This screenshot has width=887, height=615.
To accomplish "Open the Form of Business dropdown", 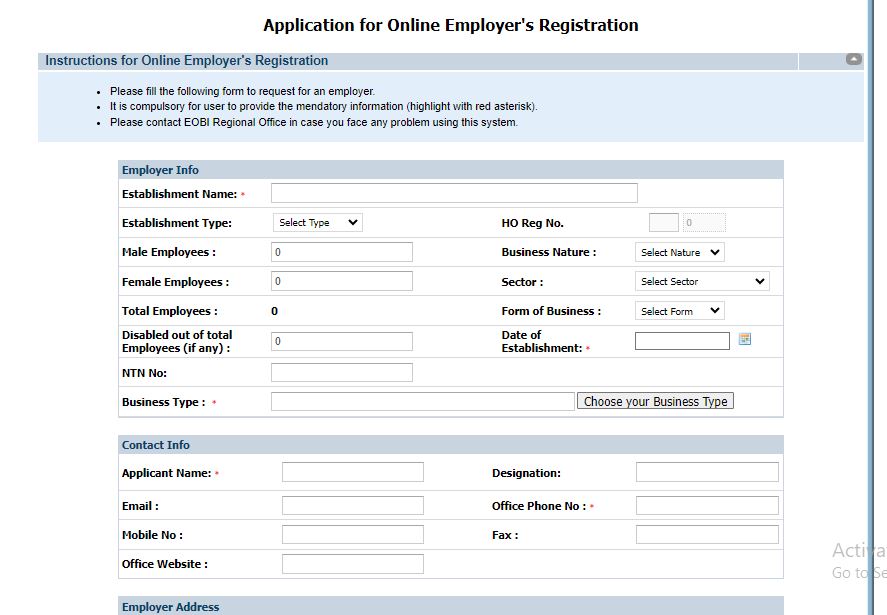I will (x=679, y=311).
